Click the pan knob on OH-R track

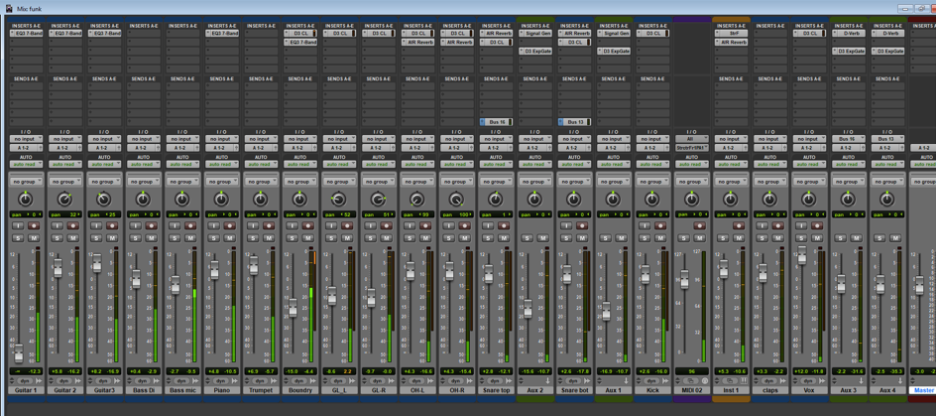click(455, 199)
